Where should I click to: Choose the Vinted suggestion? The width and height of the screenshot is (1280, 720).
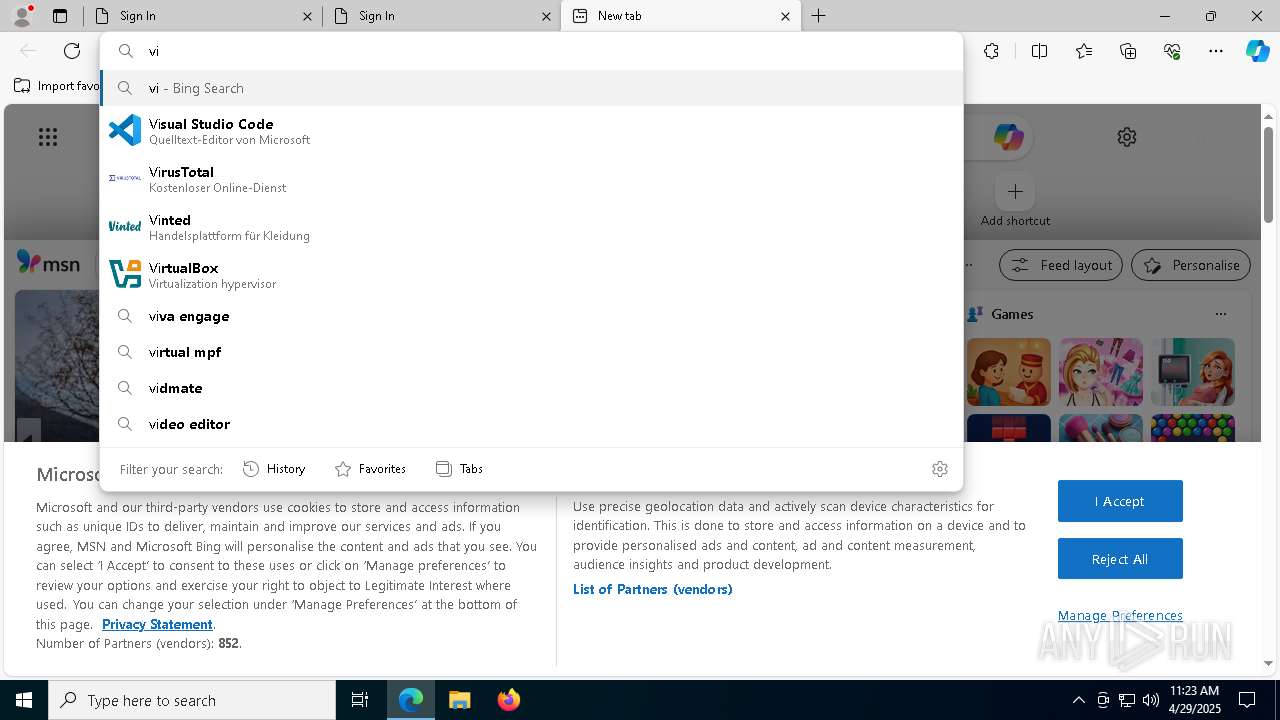[x=531, y=226]
